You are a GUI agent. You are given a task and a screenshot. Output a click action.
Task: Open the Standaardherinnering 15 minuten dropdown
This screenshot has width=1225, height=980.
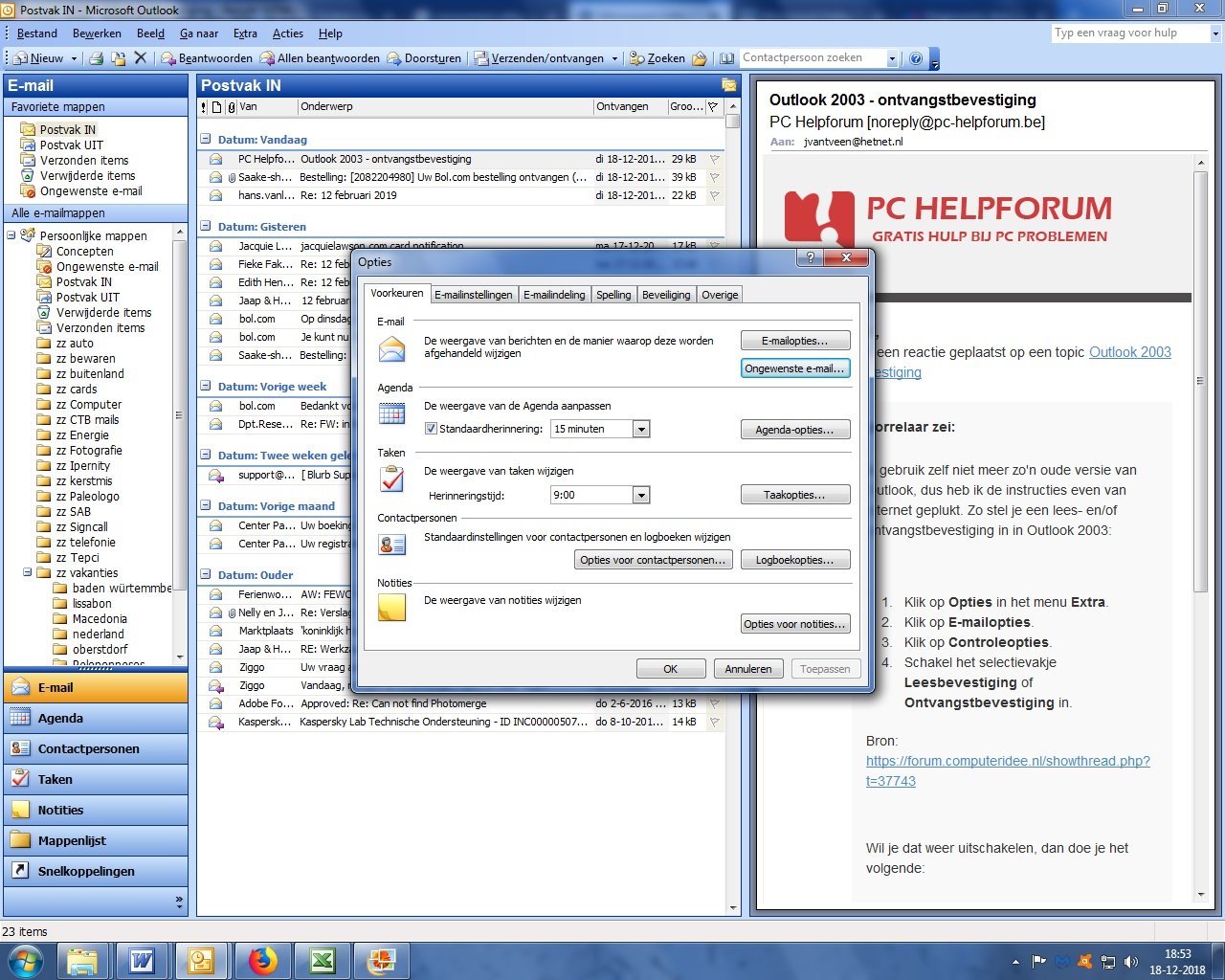tap(641, 429)
